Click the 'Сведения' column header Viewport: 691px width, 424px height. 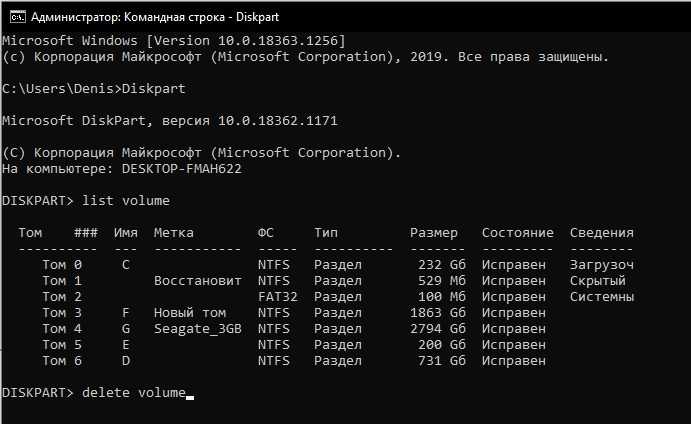(602, 233)
